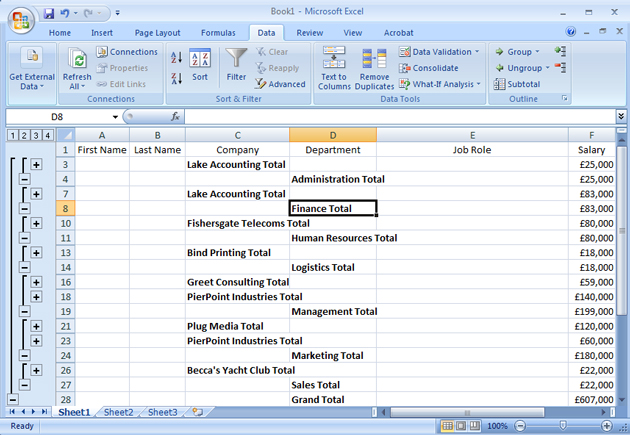The image size is (630, 435).
Task: Collapse the Grand Total outline at row 28
Action: pos(12,400)
